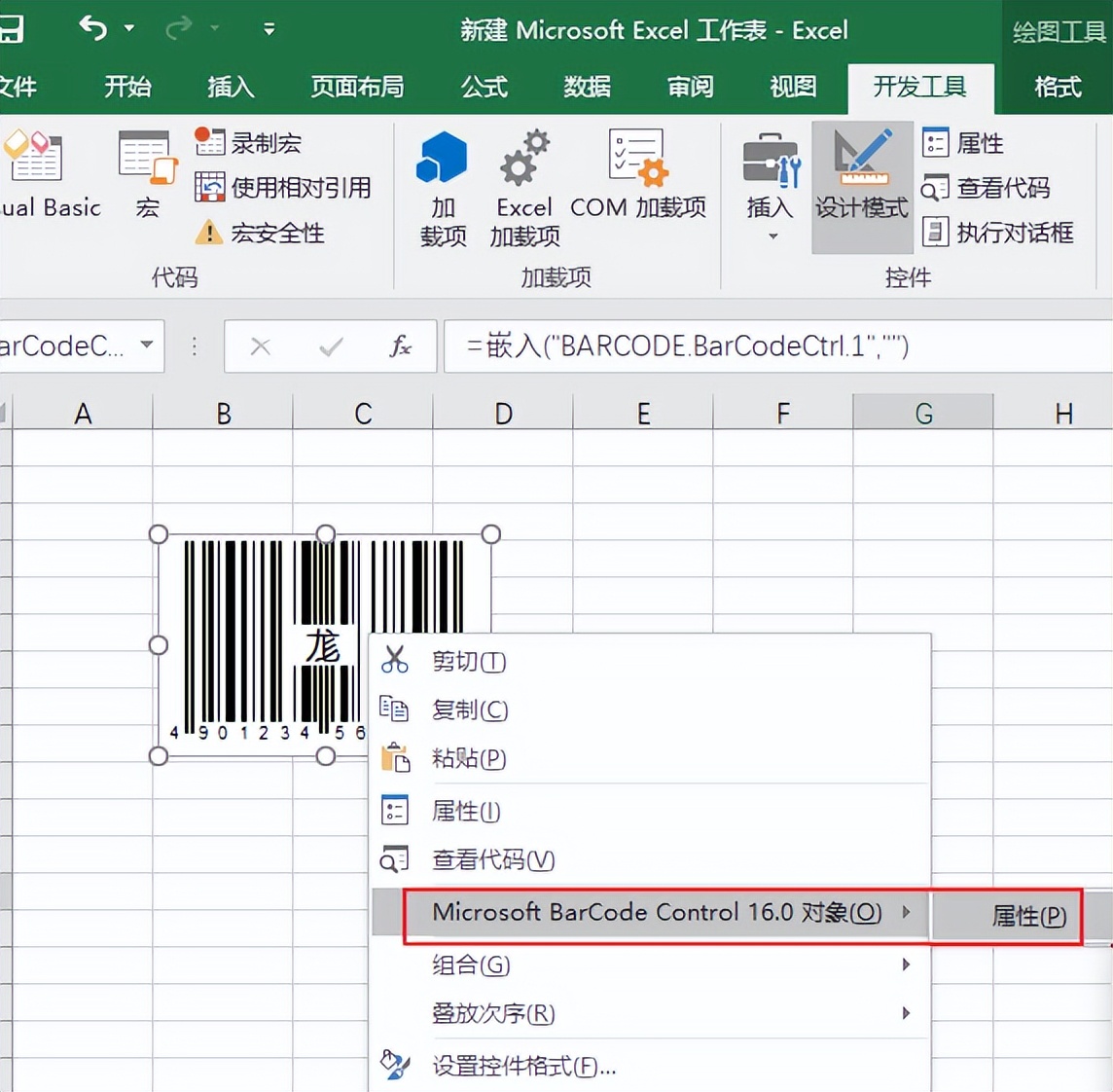Viewport: 1113px width, 1092px height.
Task: Open the Undo history dropdown arrow
Action: click(129, 28)
